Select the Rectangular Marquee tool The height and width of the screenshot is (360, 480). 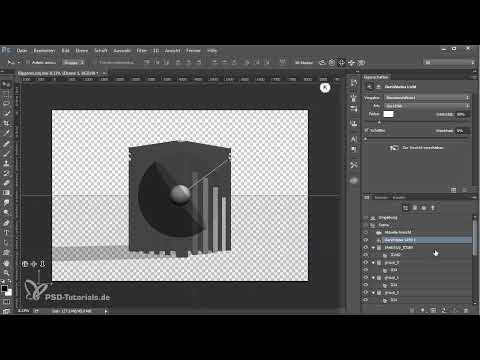[x=6, y=94]
